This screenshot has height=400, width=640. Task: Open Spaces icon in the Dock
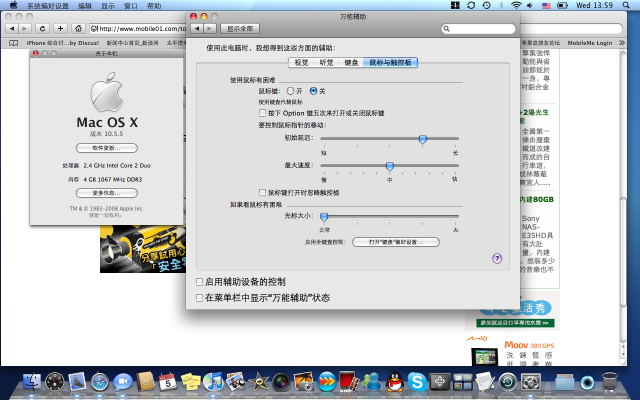(x=462, y=382)
